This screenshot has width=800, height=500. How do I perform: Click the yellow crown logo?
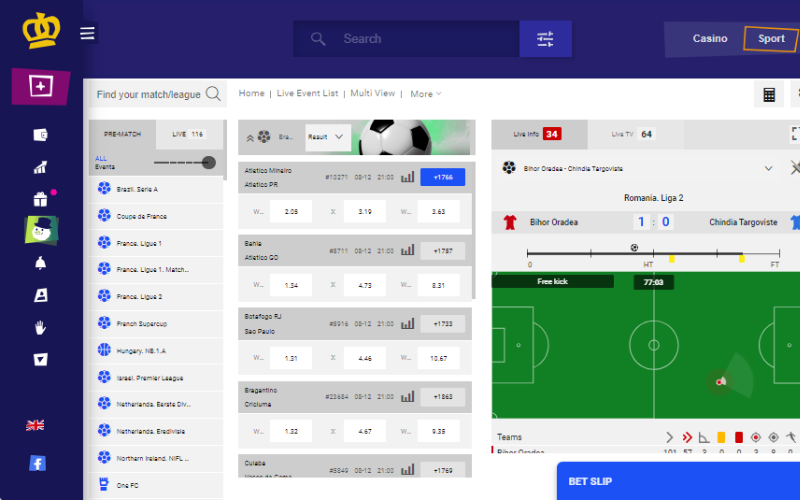[41, 31]
